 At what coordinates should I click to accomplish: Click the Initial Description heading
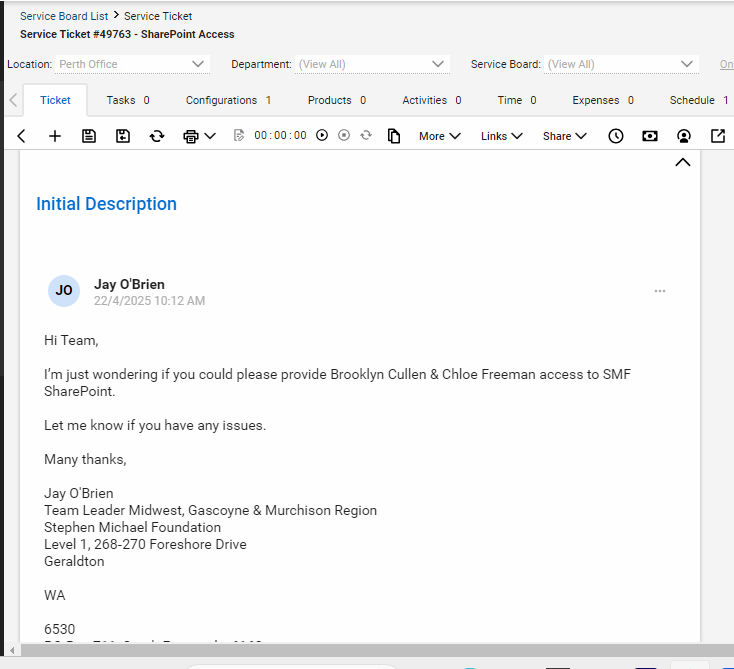(106, 204)
